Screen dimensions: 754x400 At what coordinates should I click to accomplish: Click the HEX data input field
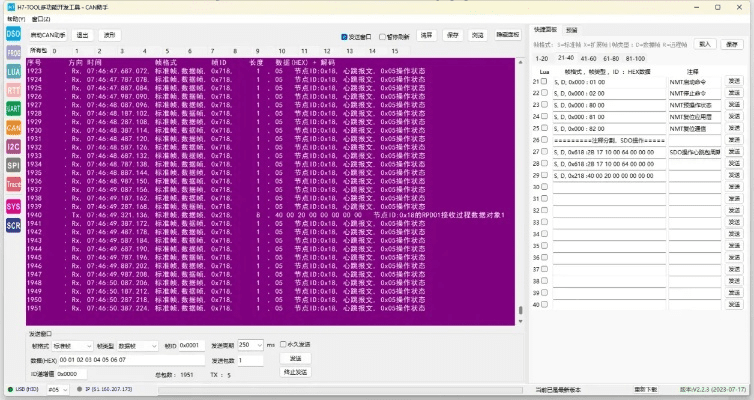pos(131,360)
